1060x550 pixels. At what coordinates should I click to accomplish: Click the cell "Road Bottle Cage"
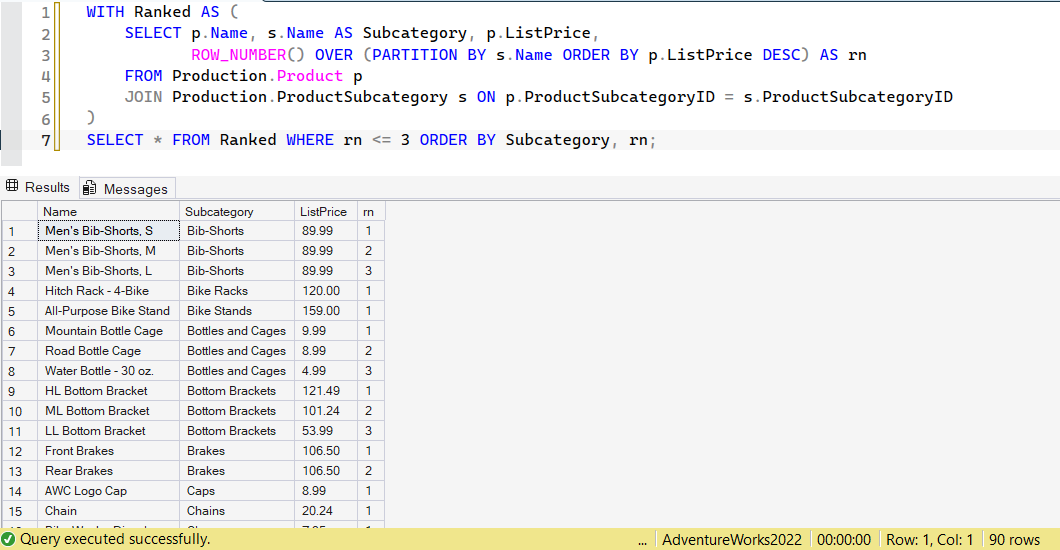(108, 351)
